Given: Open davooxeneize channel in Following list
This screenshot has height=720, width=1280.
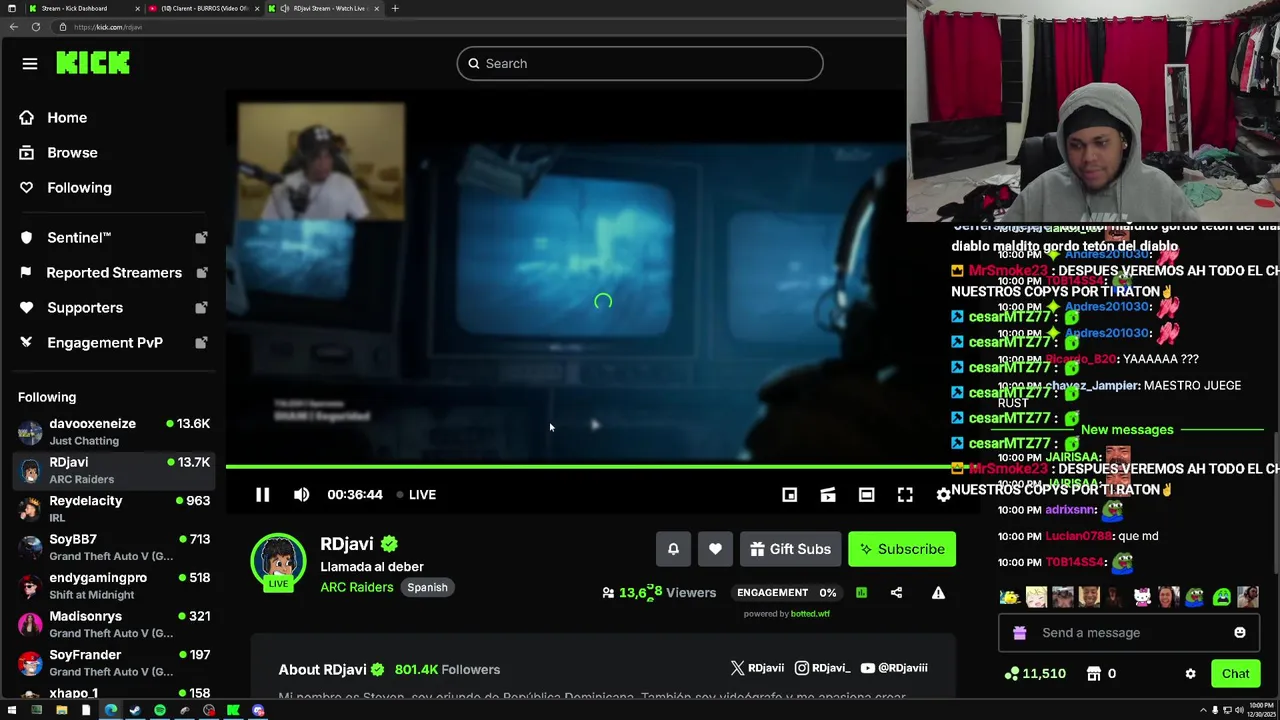Looking at the screenshot, I should tap(112, 432).
